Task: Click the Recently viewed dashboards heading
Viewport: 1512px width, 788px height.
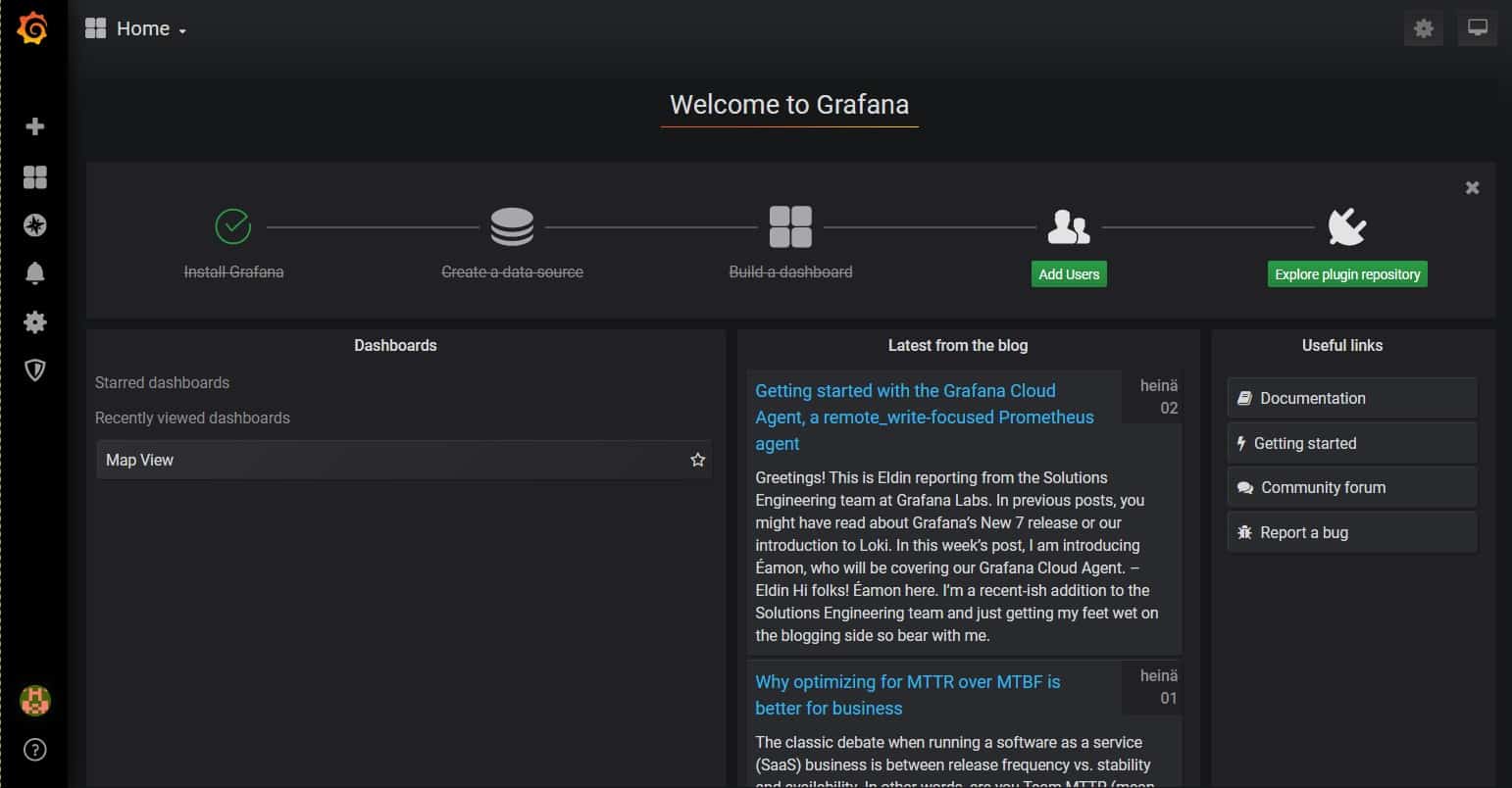Action: (x=192, y=419)
